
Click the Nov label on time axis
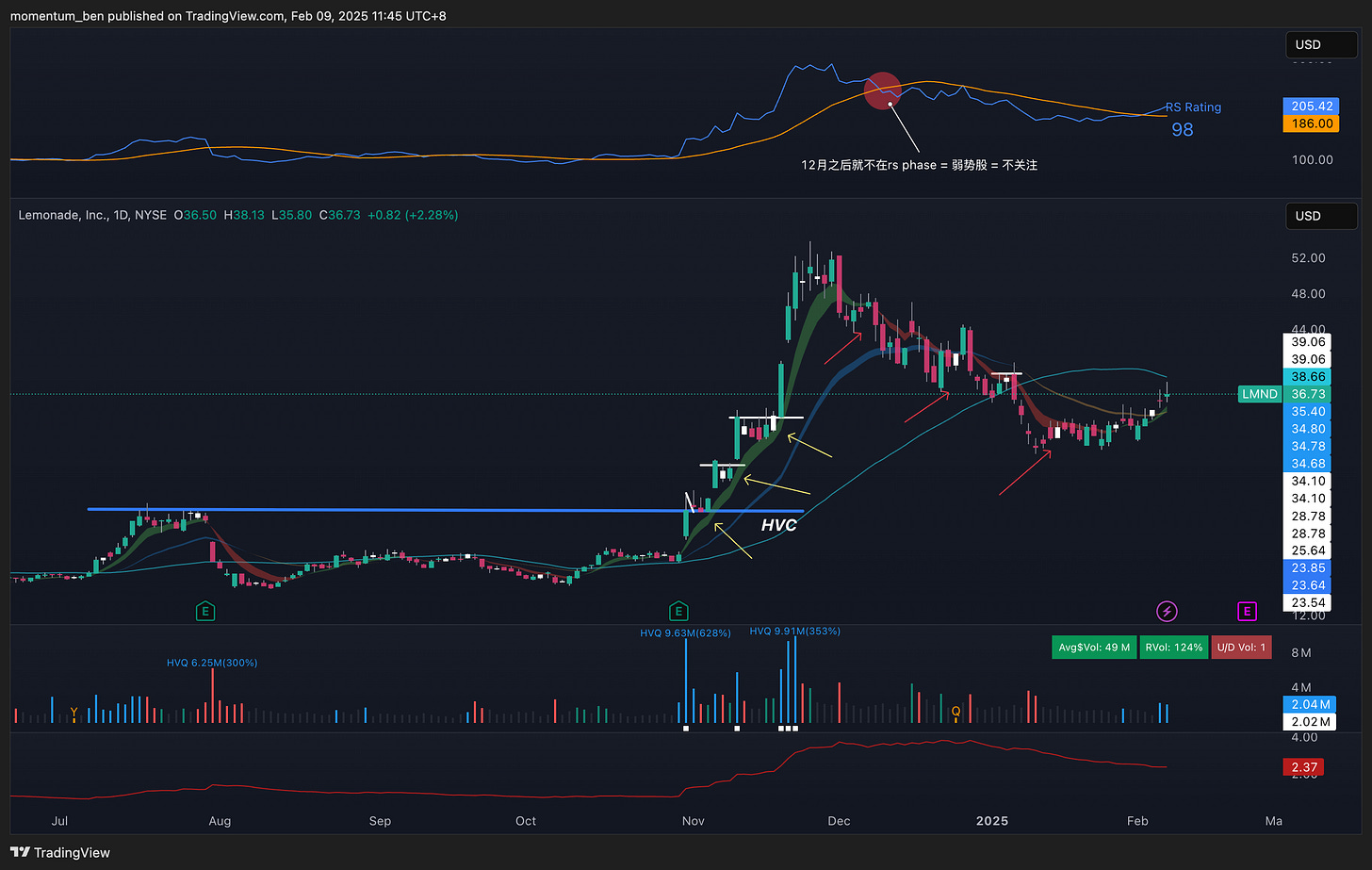coord(693,821)
